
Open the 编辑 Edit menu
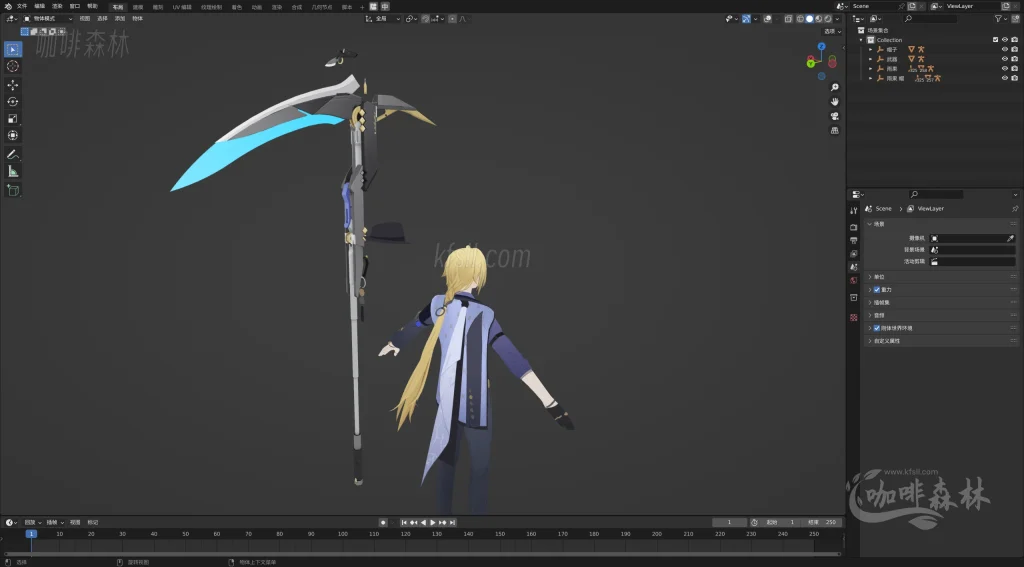tap(40, 6)
